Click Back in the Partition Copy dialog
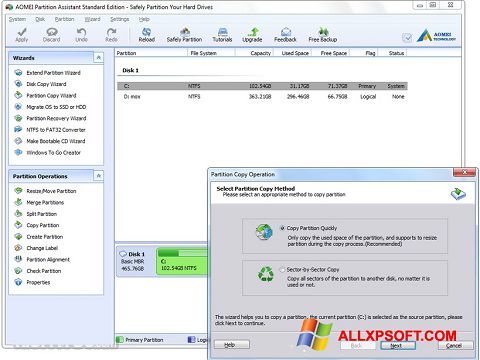 [x=357, y=346]
